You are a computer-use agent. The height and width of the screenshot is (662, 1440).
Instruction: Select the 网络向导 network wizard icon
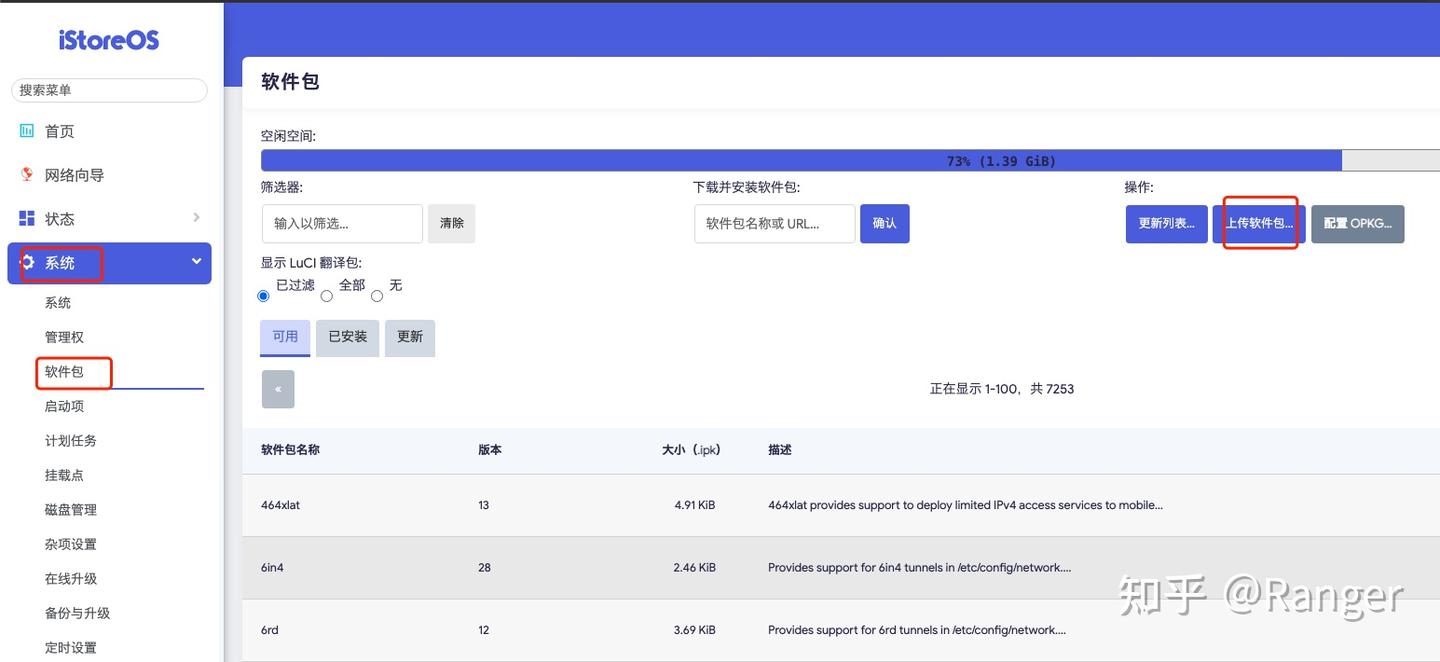click(27, 174)
